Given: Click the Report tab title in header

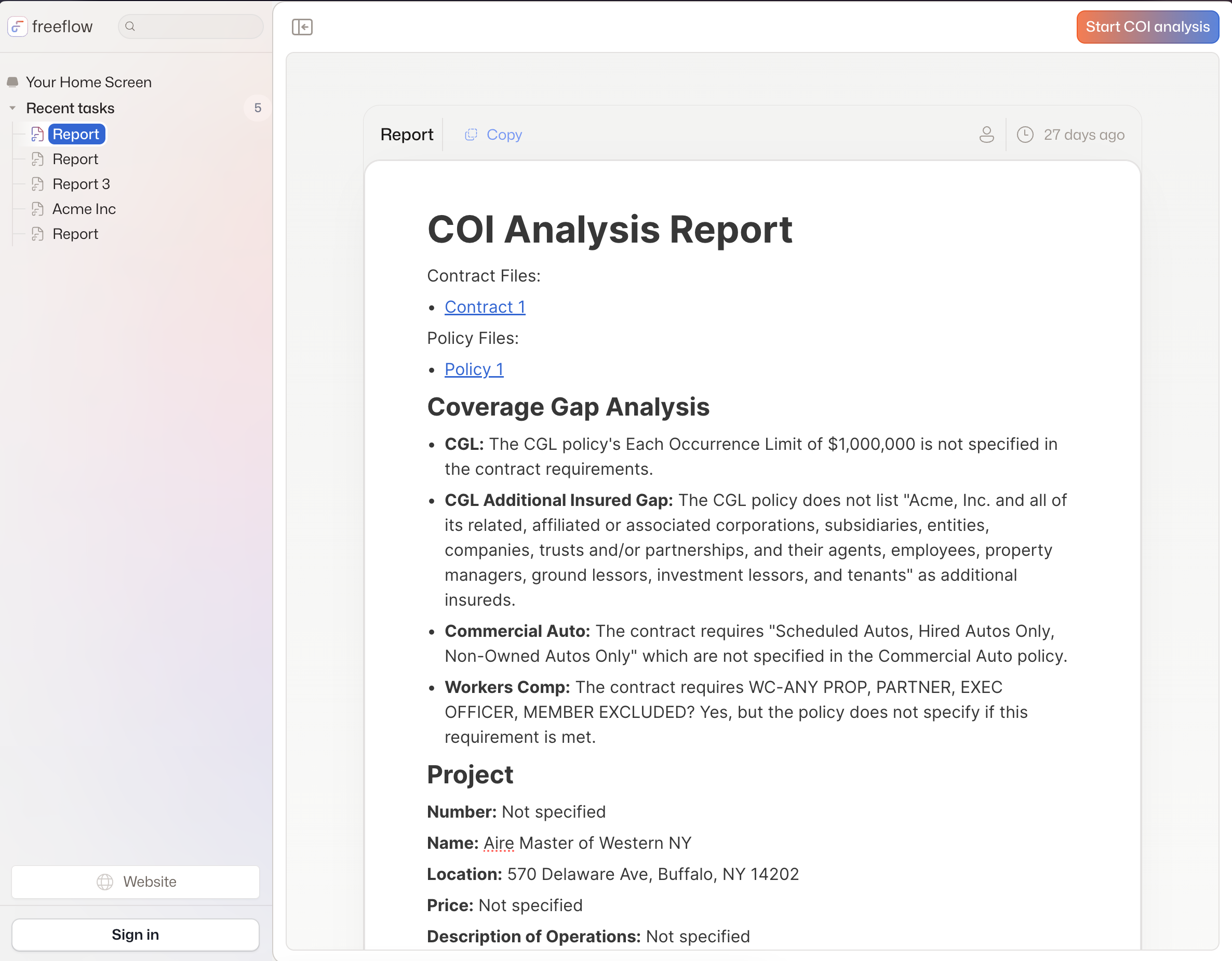Looking at the screenshot, I should [407, 135].
